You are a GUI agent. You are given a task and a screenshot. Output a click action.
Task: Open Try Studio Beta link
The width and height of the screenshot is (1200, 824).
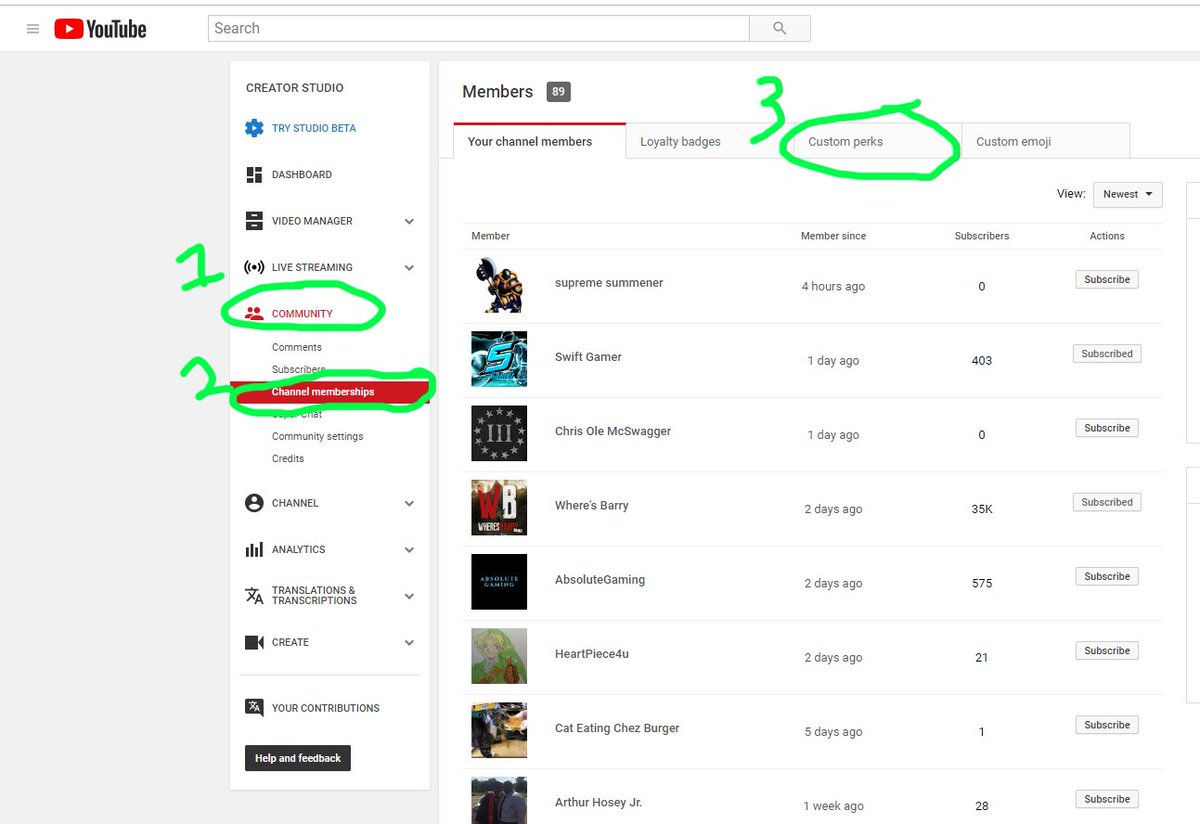pos(314,128)
